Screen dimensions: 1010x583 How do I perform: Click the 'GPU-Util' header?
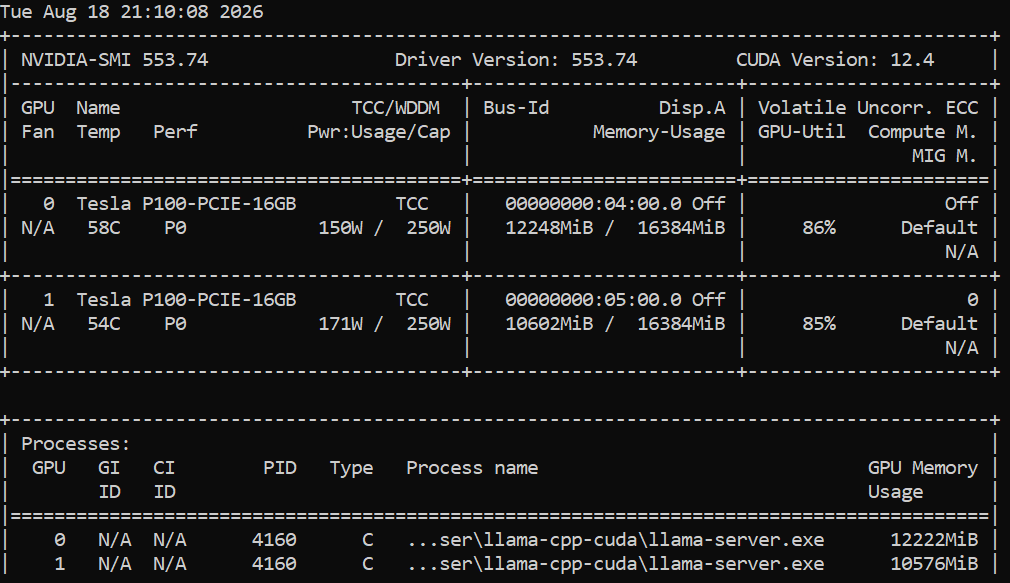point(801,132)
